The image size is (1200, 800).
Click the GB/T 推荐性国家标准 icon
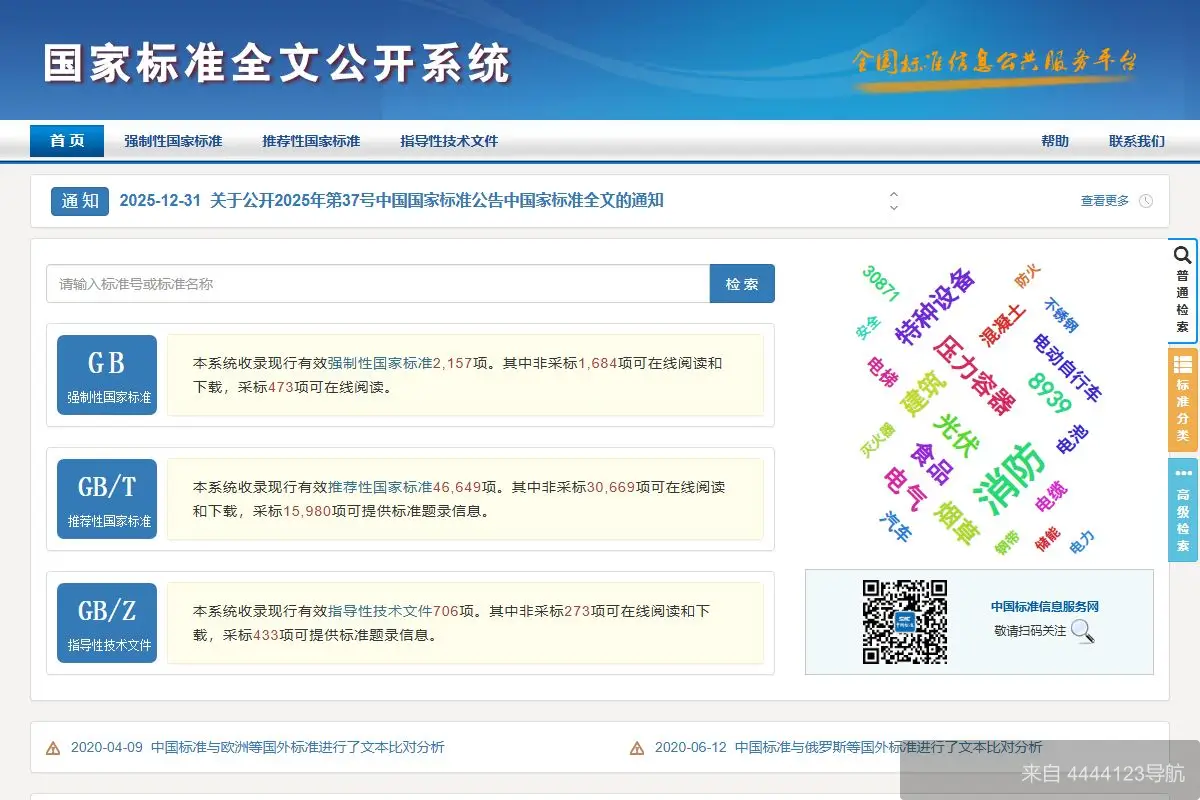[106, 498]
